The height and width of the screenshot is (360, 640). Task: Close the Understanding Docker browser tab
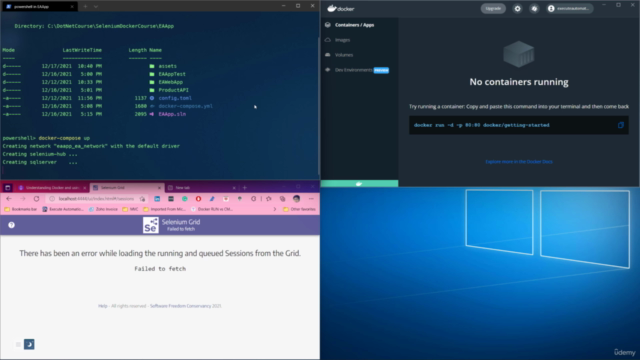tap(84, 188)
